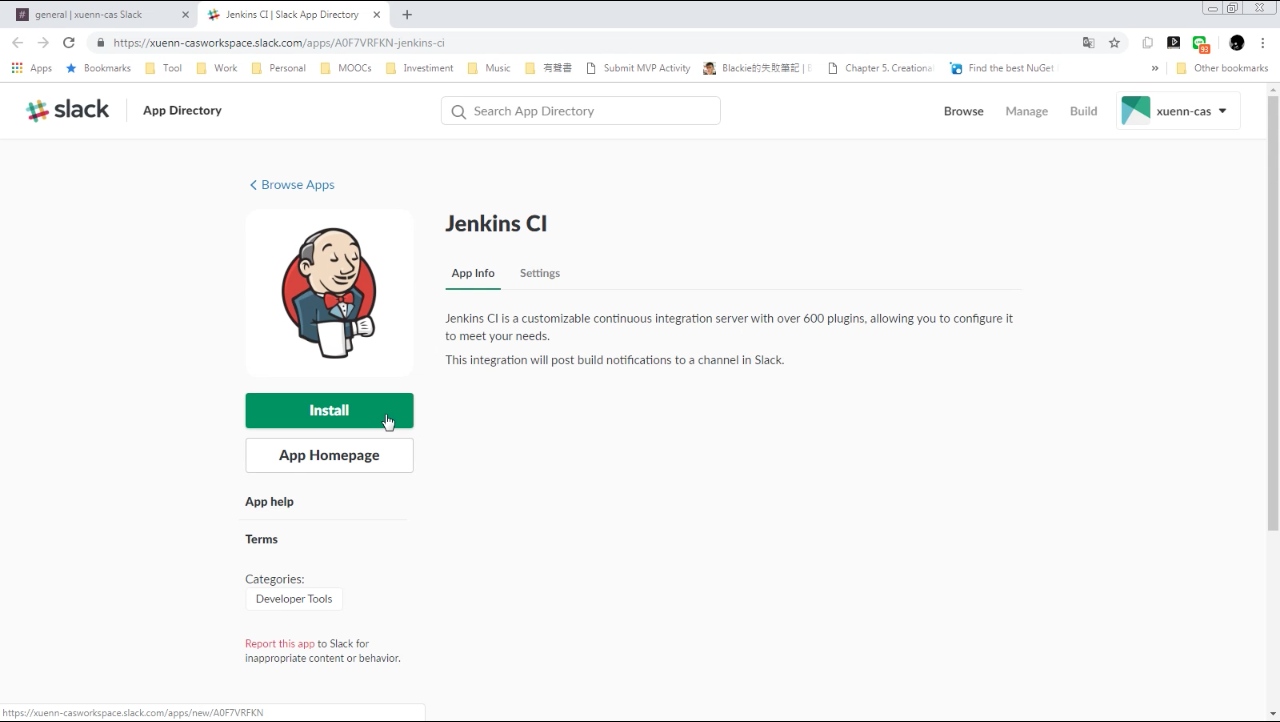Open the Tool bookmarks folder
Viewport: 1280px width, 722px height.
tap(164, 68)
